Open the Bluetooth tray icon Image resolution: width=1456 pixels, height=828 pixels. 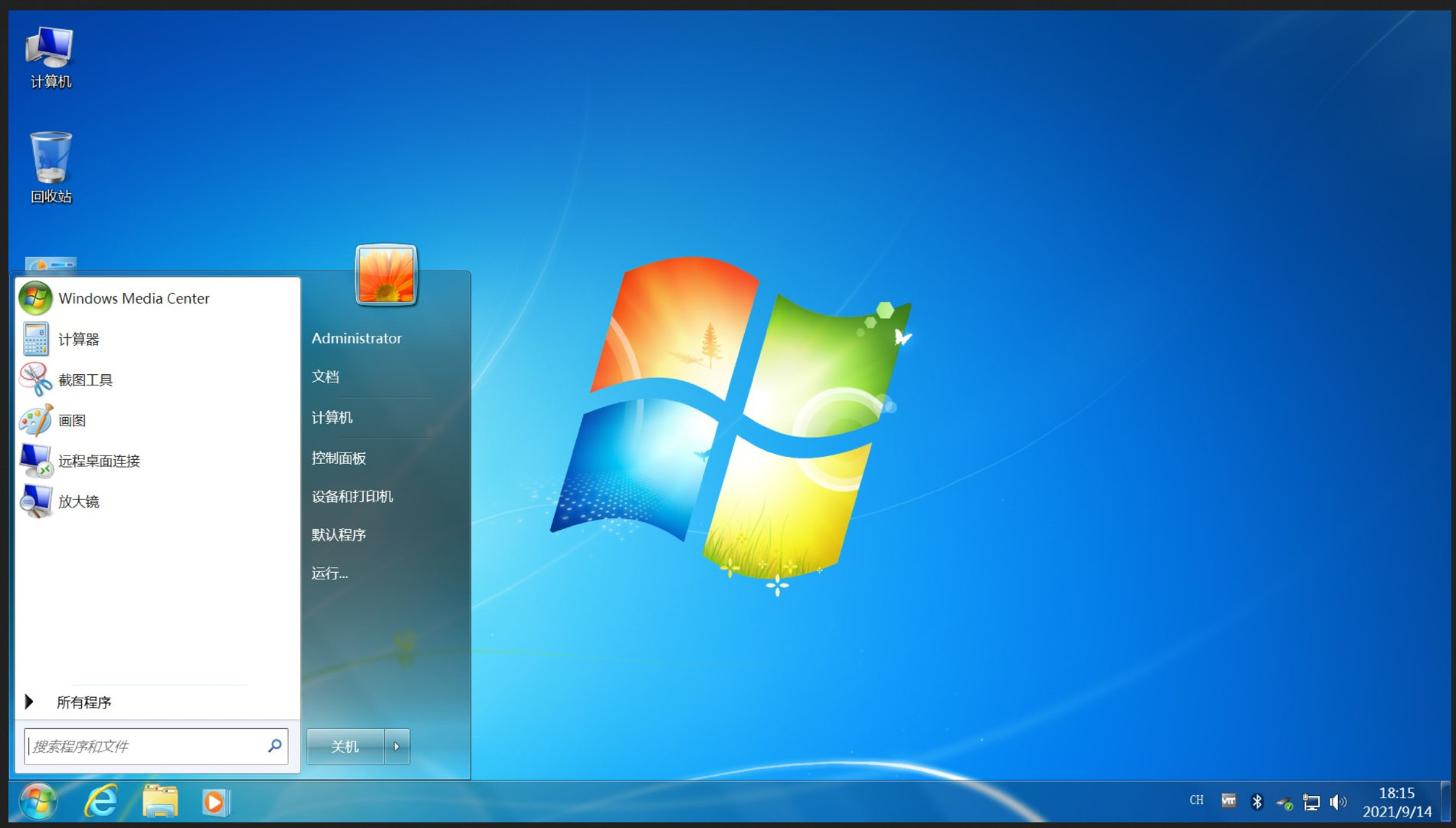pyautogui.click(x=1257, y=802)
